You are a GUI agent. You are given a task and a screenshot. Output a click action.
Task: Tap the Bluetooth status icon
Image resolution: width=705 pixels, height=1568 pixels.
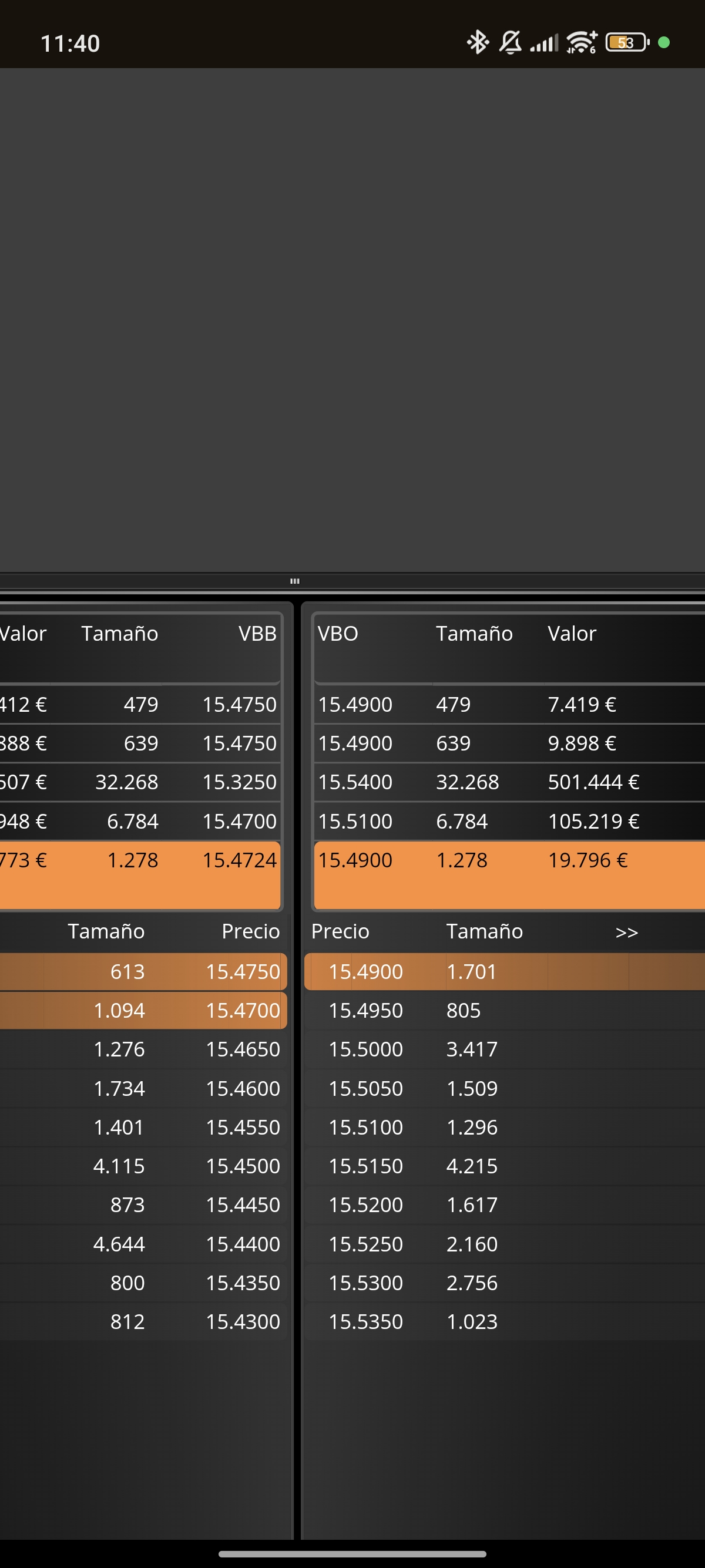477,43
